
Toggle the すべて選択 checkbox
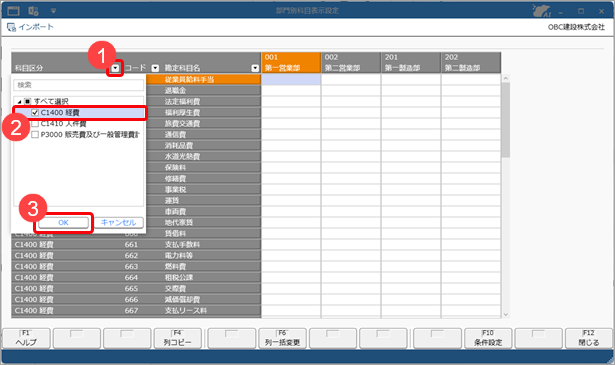tap(27, 102)
